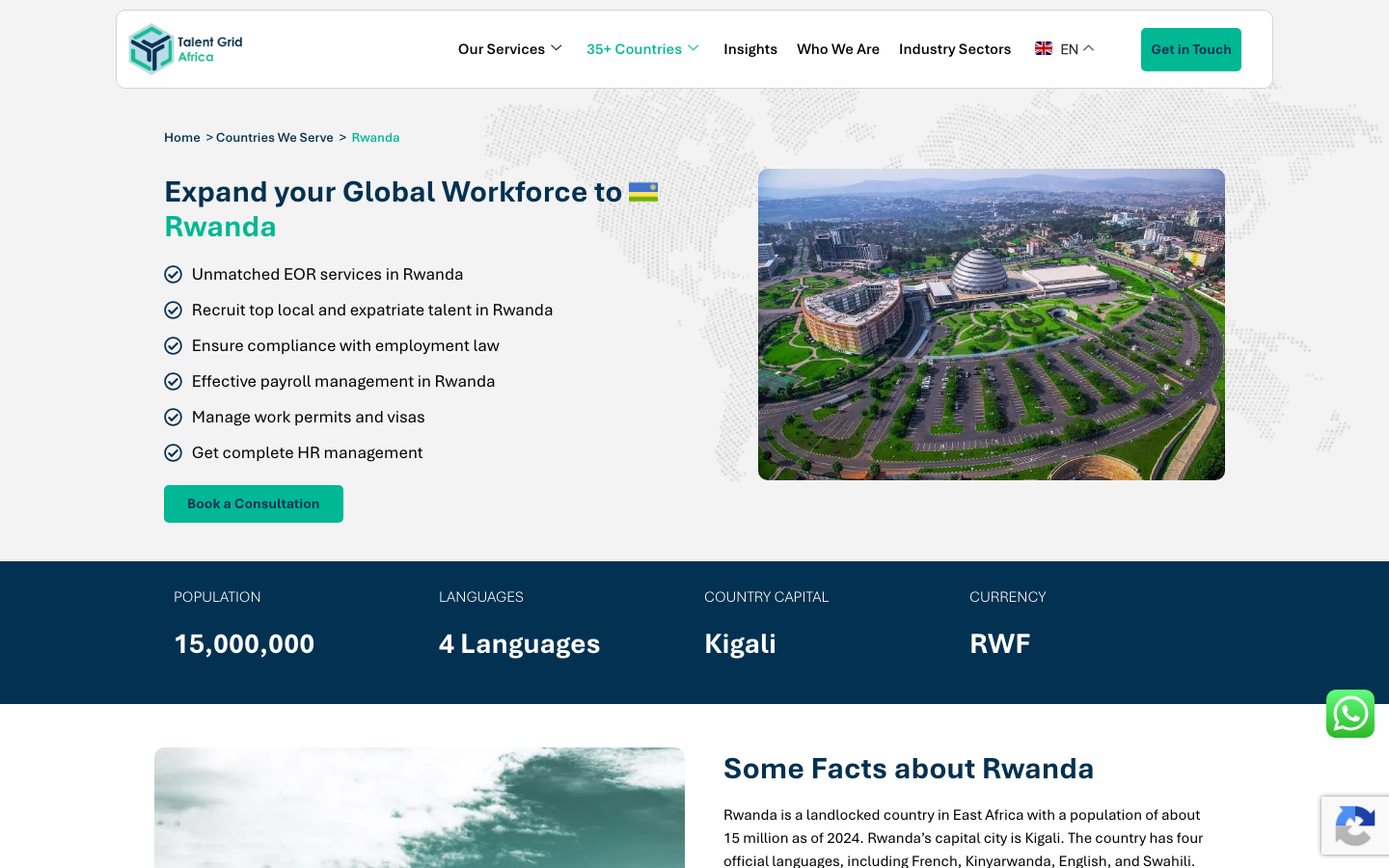Click the Kigali aerial photo

992,324
